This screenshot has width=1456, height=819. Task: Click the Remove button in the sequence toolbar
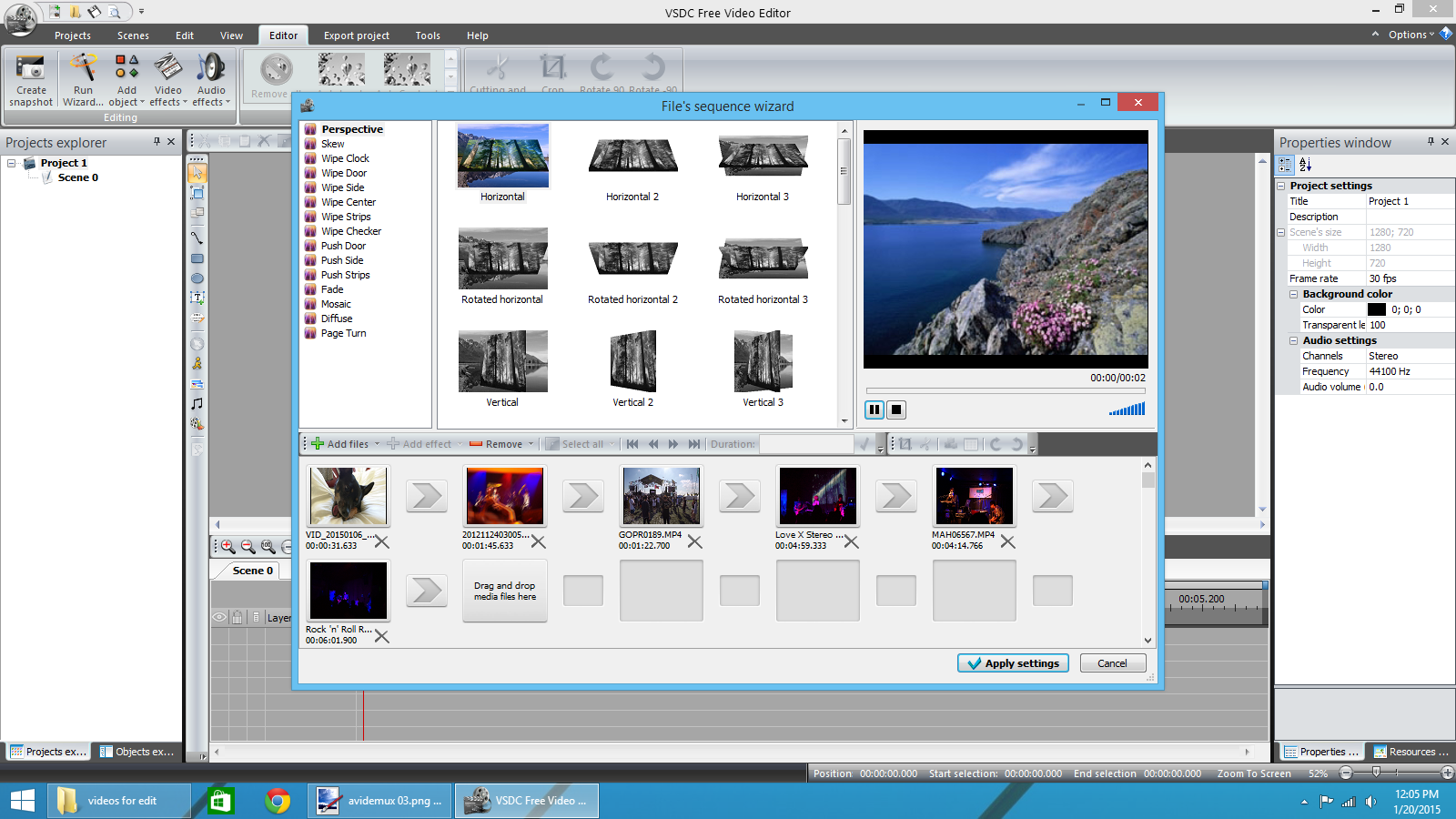click(496, 444)
